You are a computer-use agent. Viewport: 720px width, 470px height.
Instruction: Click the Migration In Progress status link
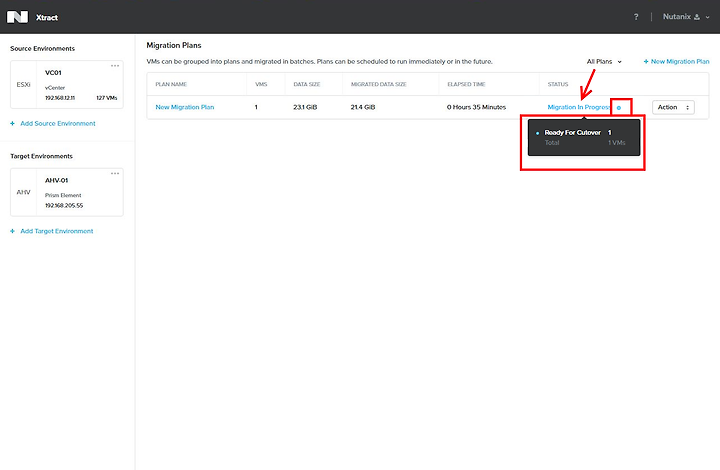click(579, 107)
